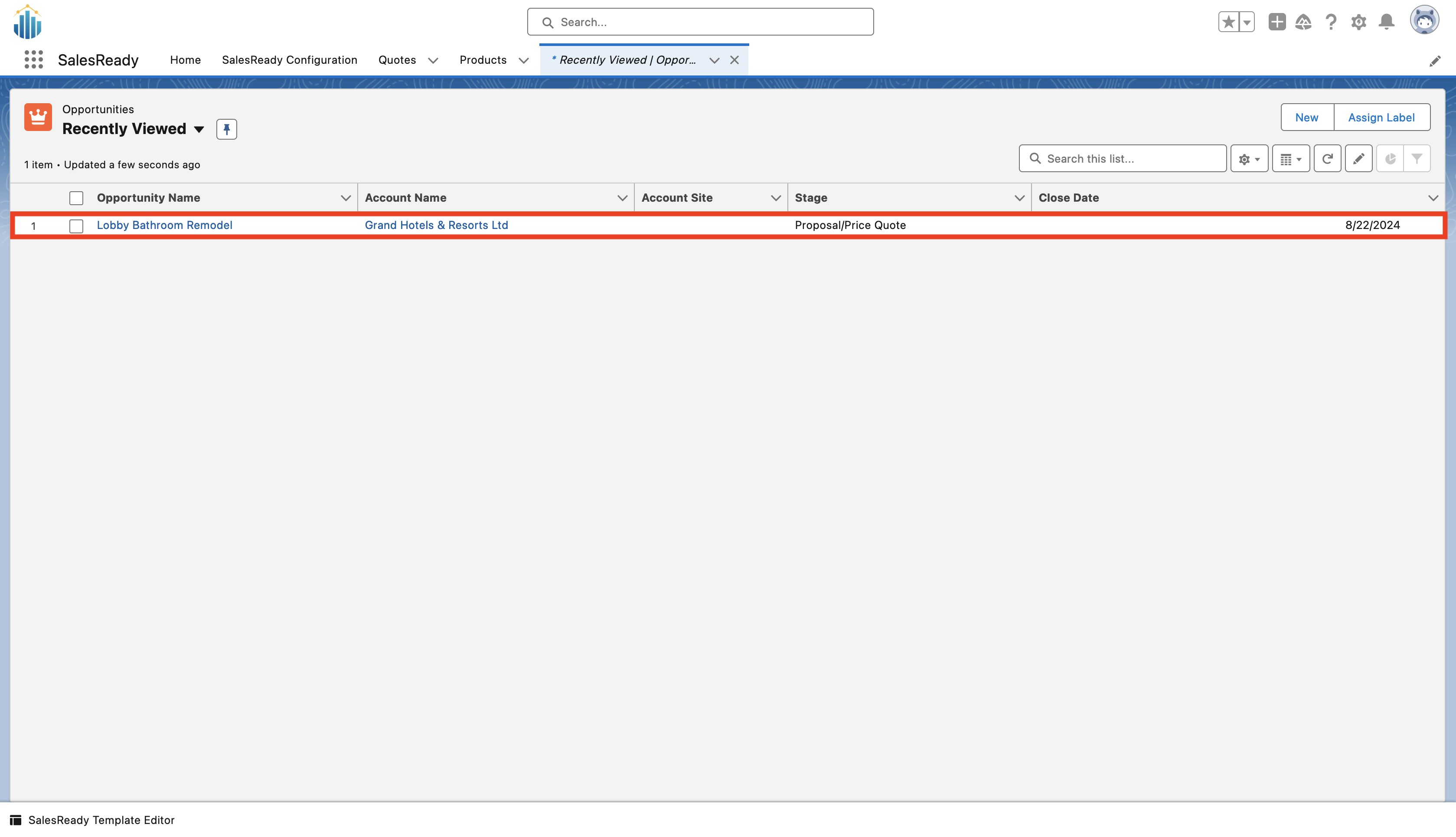Check the select all rows checkbox
The width and height of the screenshot is (1456, 837).
76,198
